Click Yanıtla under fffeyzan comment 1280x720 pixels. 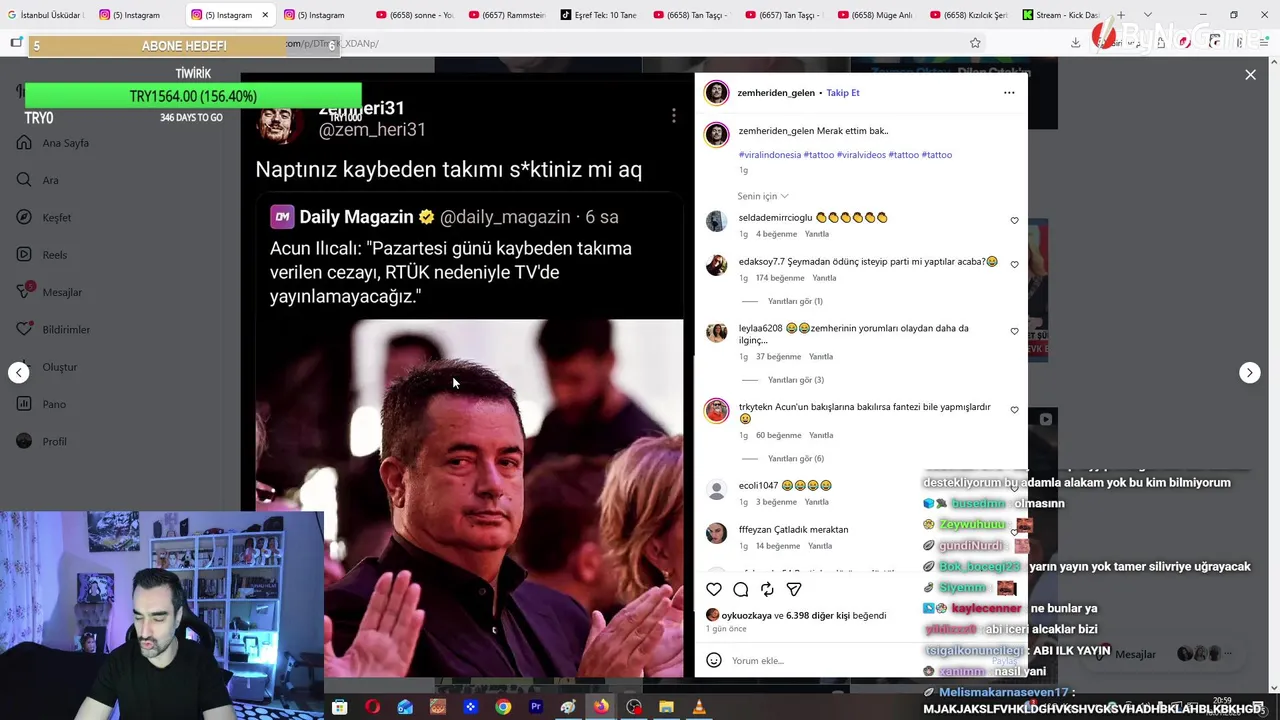coord(820,546)
